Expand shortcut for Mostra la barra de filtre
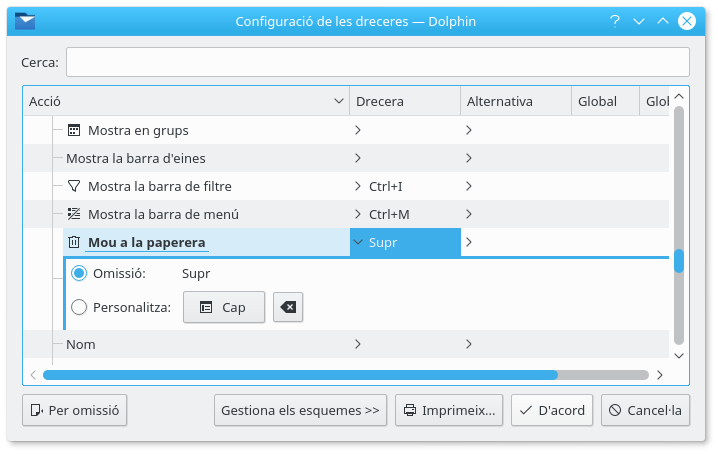718x454 pixels. 358,186
